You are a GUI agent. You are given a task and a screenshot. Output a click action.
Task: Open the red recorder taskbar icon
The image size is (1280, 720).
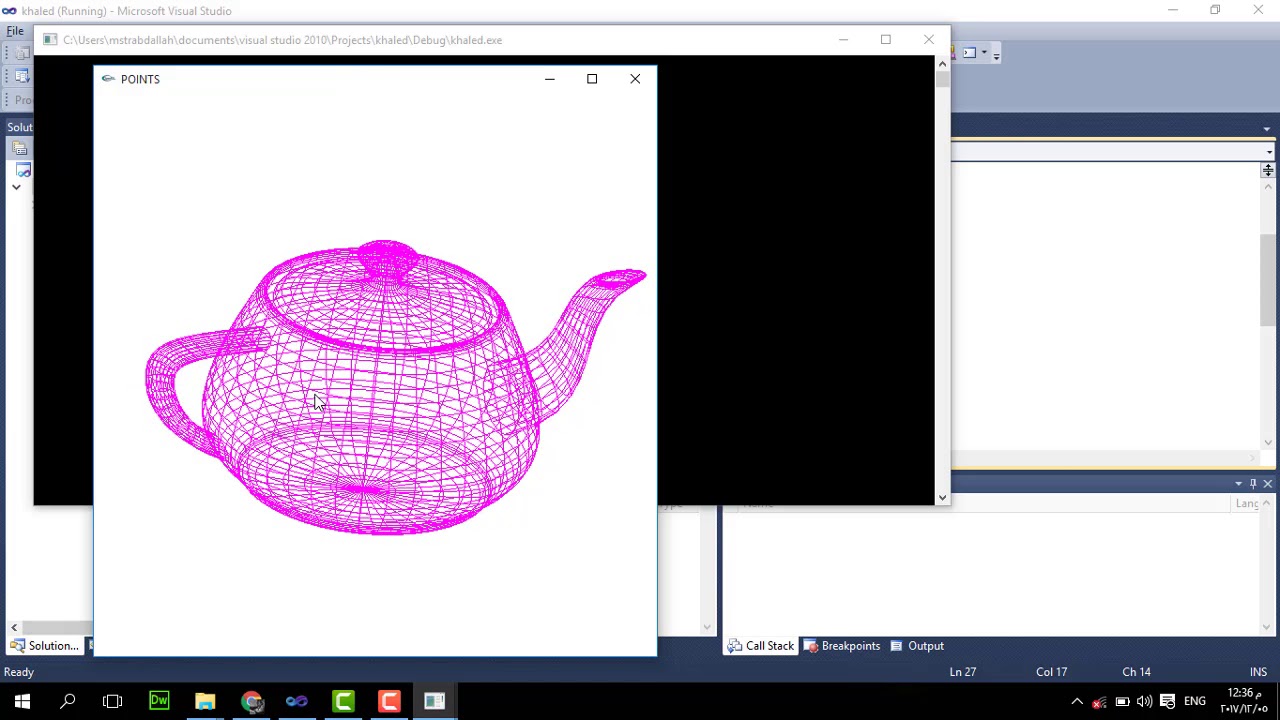tap(389, 701)
